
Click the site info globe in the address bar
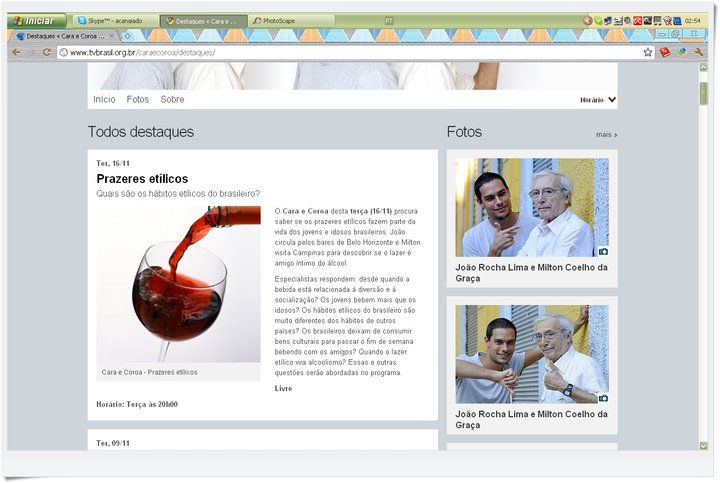click(64, 52)
